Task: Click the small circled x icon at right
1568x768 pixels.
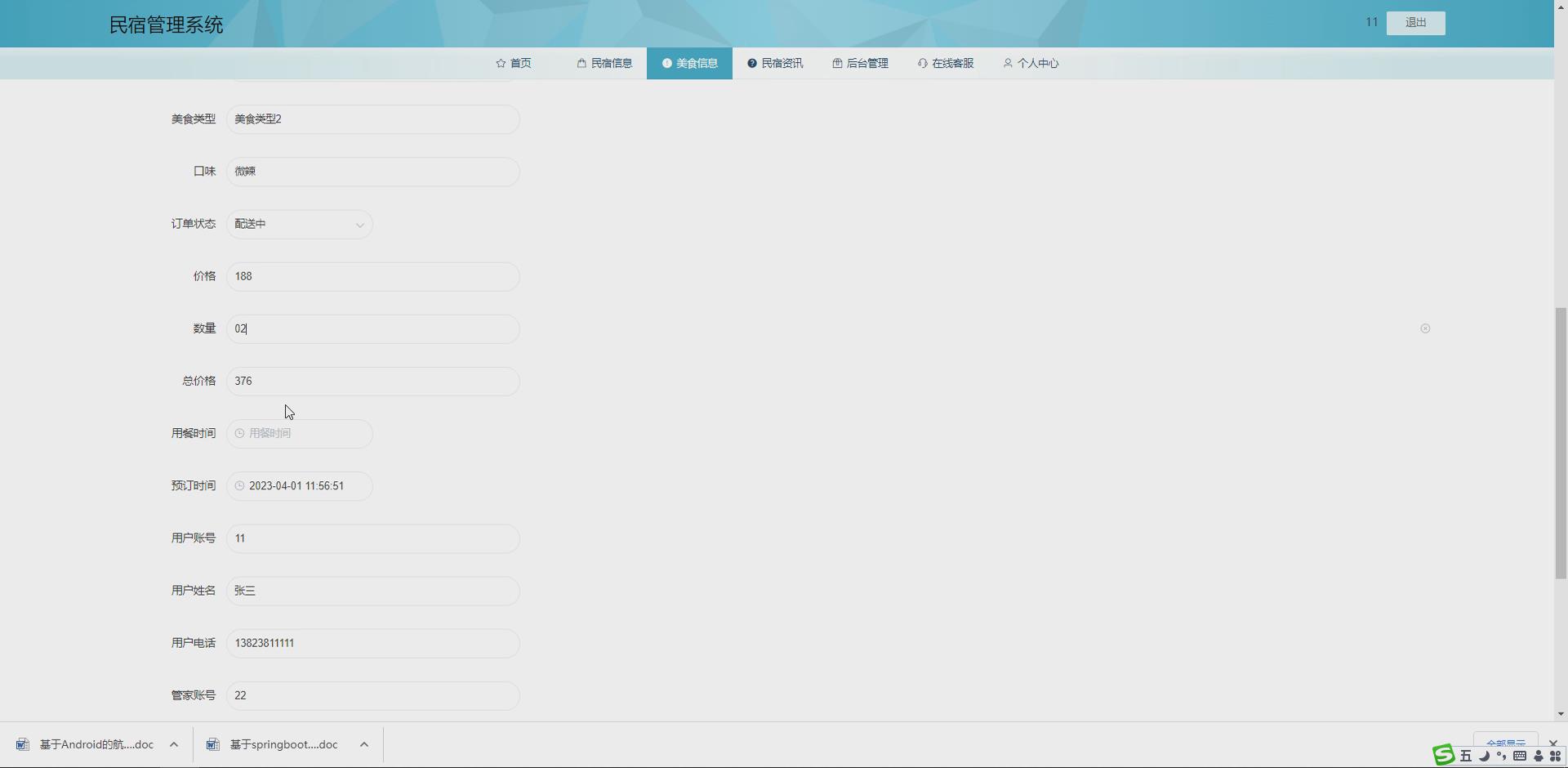Action: [1425, 328]
